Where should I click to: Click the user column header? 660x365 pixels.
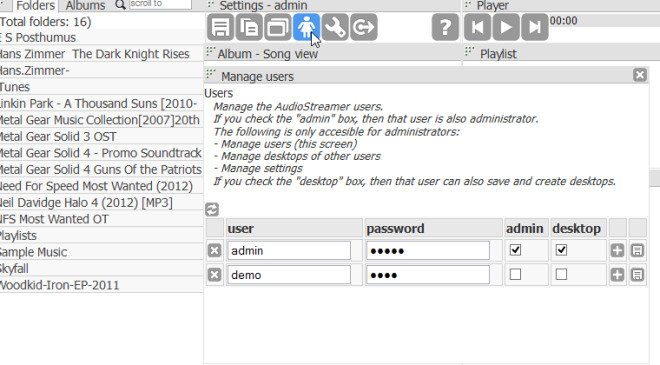pos(294,228)
